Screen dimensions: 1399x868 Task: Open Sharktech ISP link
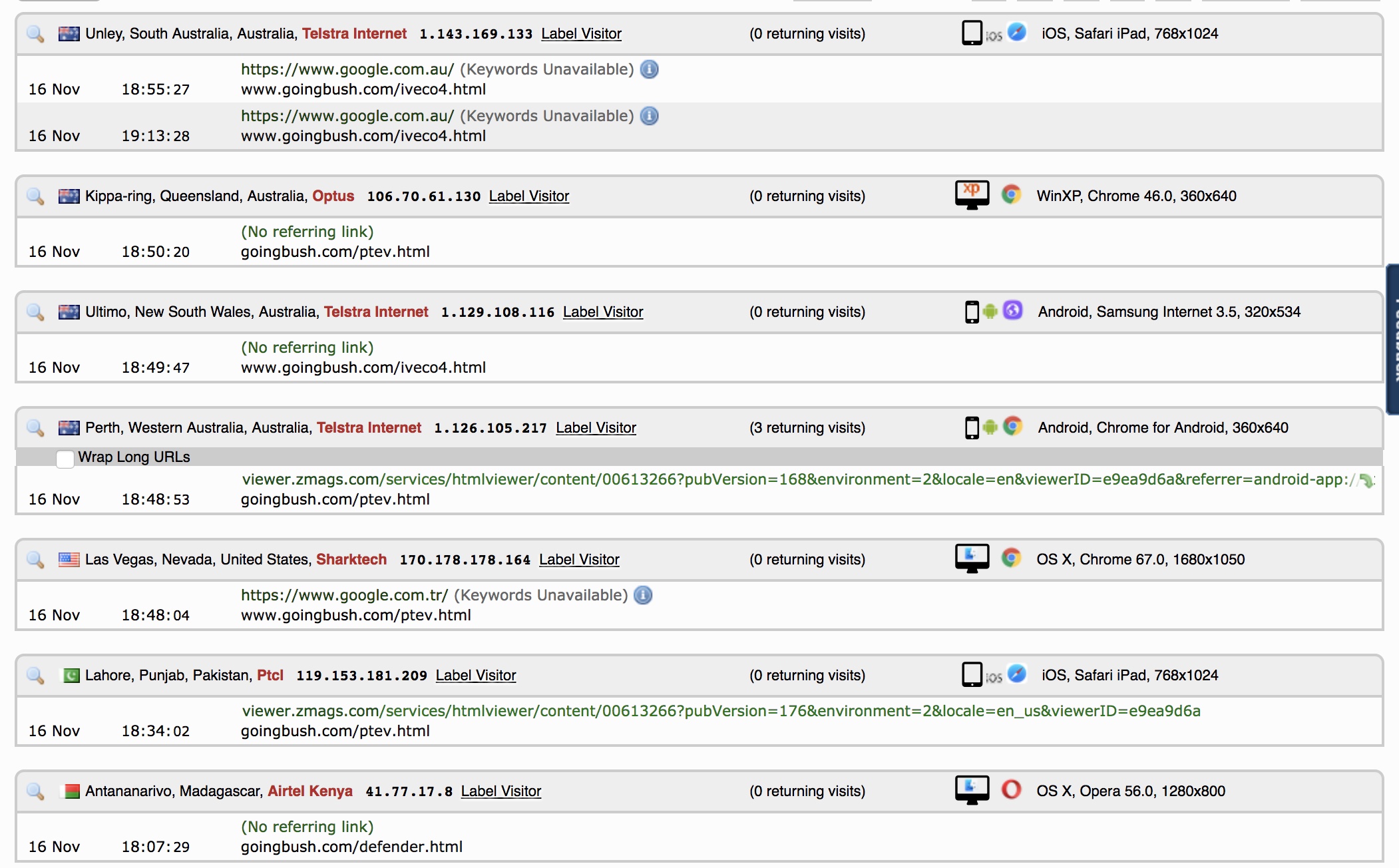(x=351, y=560)
